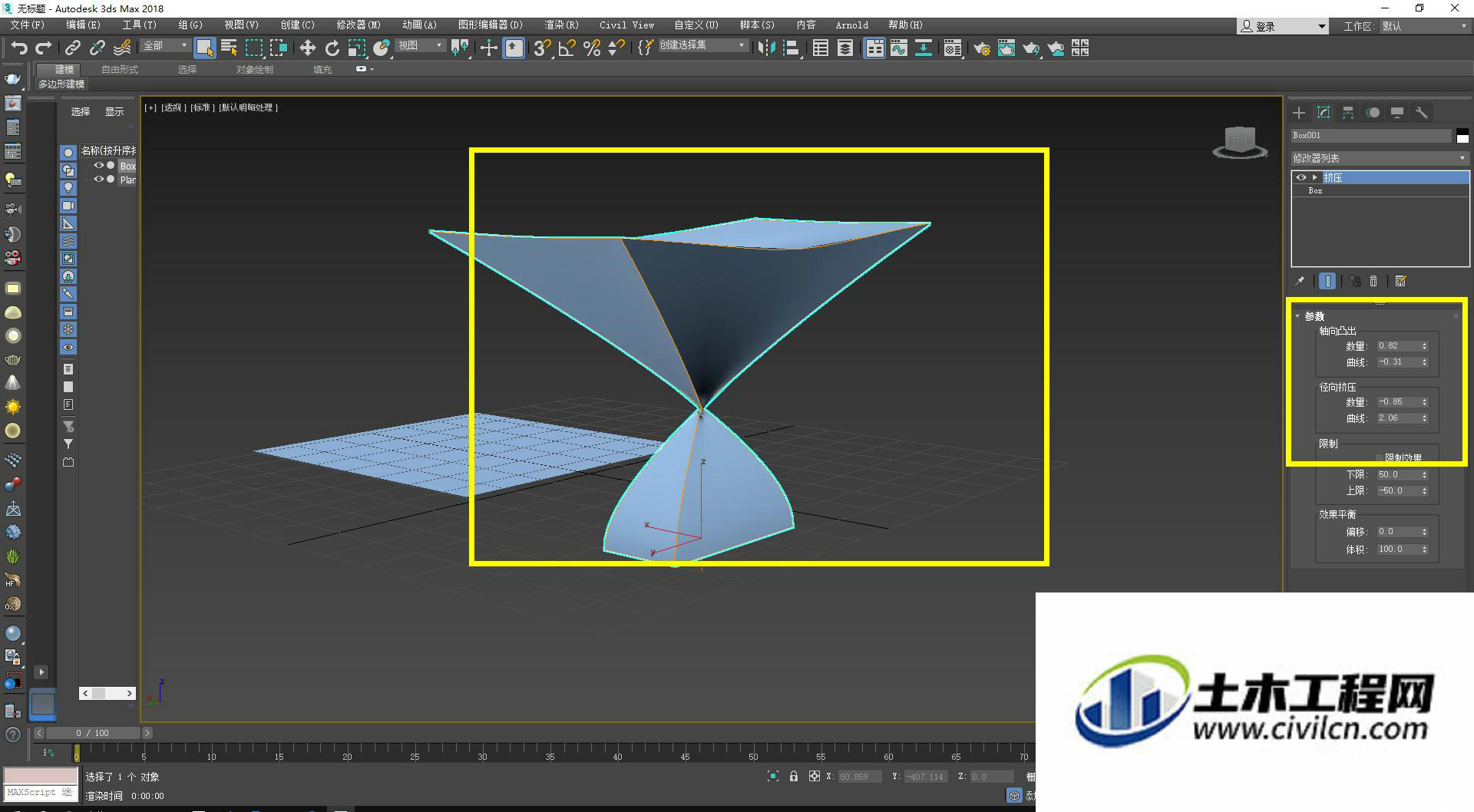Open the 文件(F) menu
The height and width of the screenshot is (812, 1474).
pyautogui.click(x=27, y=25)
